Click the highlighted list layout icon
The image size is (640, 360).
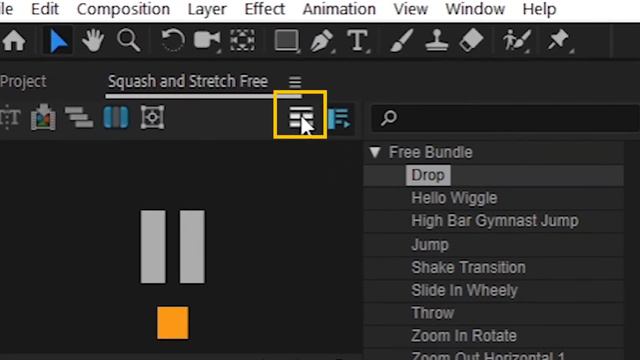tap(301, 118)
